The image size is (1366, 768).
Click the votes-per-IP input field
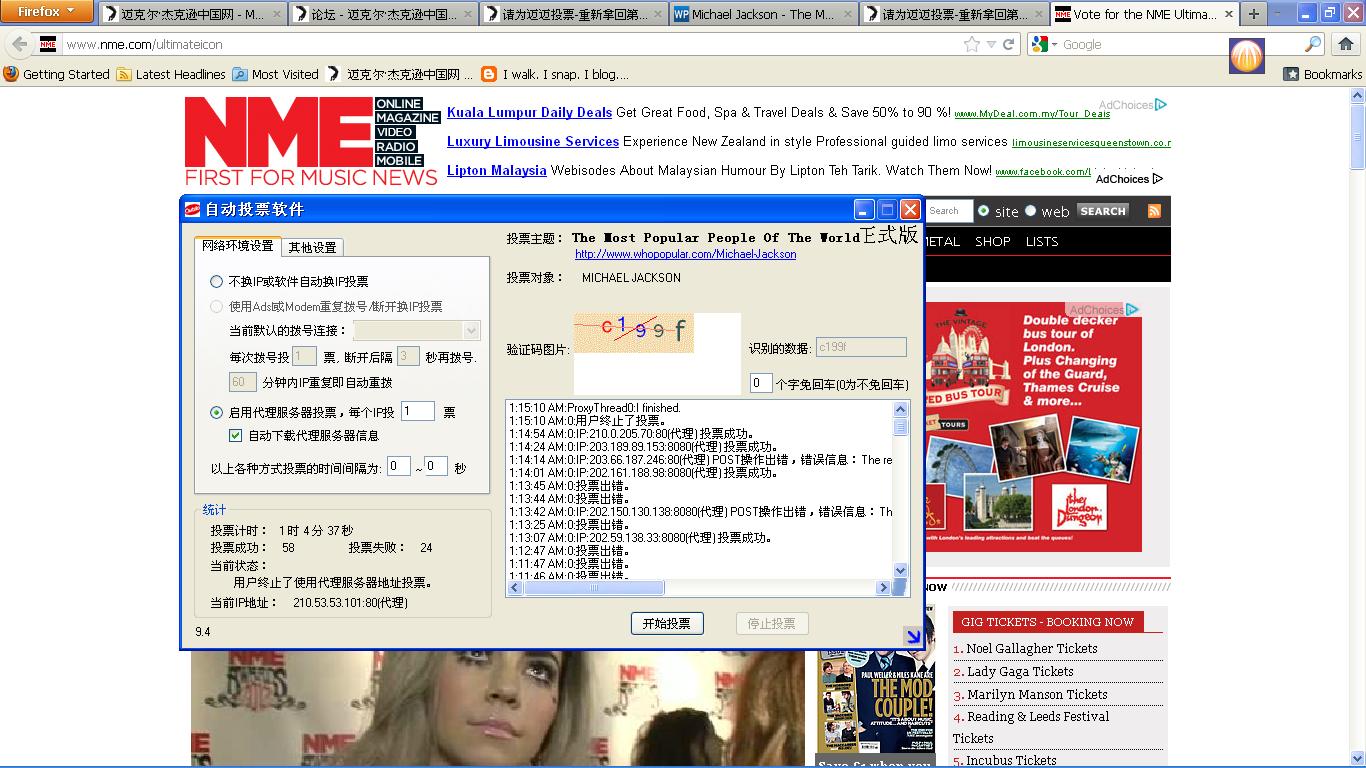tap(417, 411)
